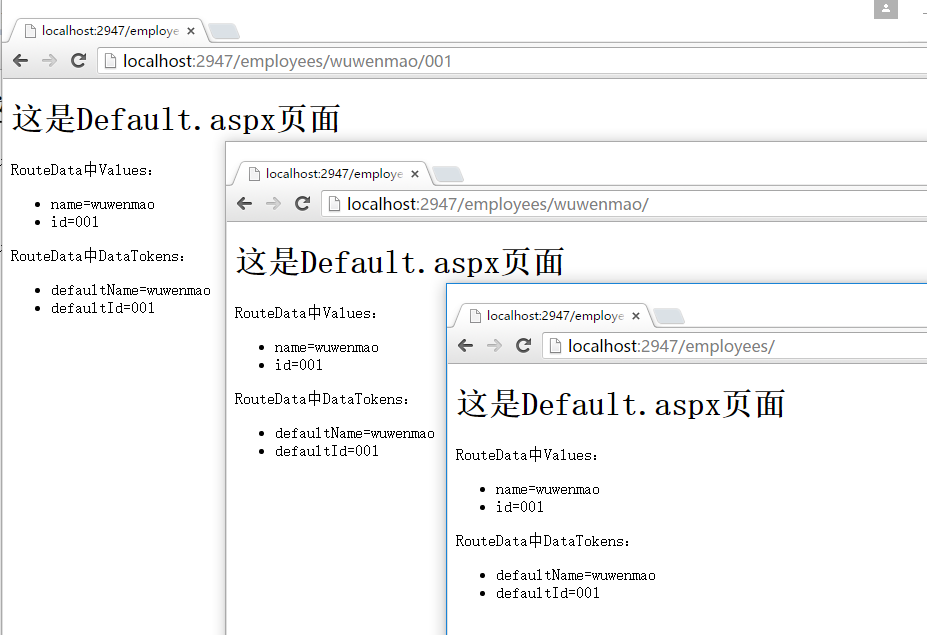
Task: Click the Default.aspx heading in the employees/wuwenmao/ window
Action: tap(400, 262)
